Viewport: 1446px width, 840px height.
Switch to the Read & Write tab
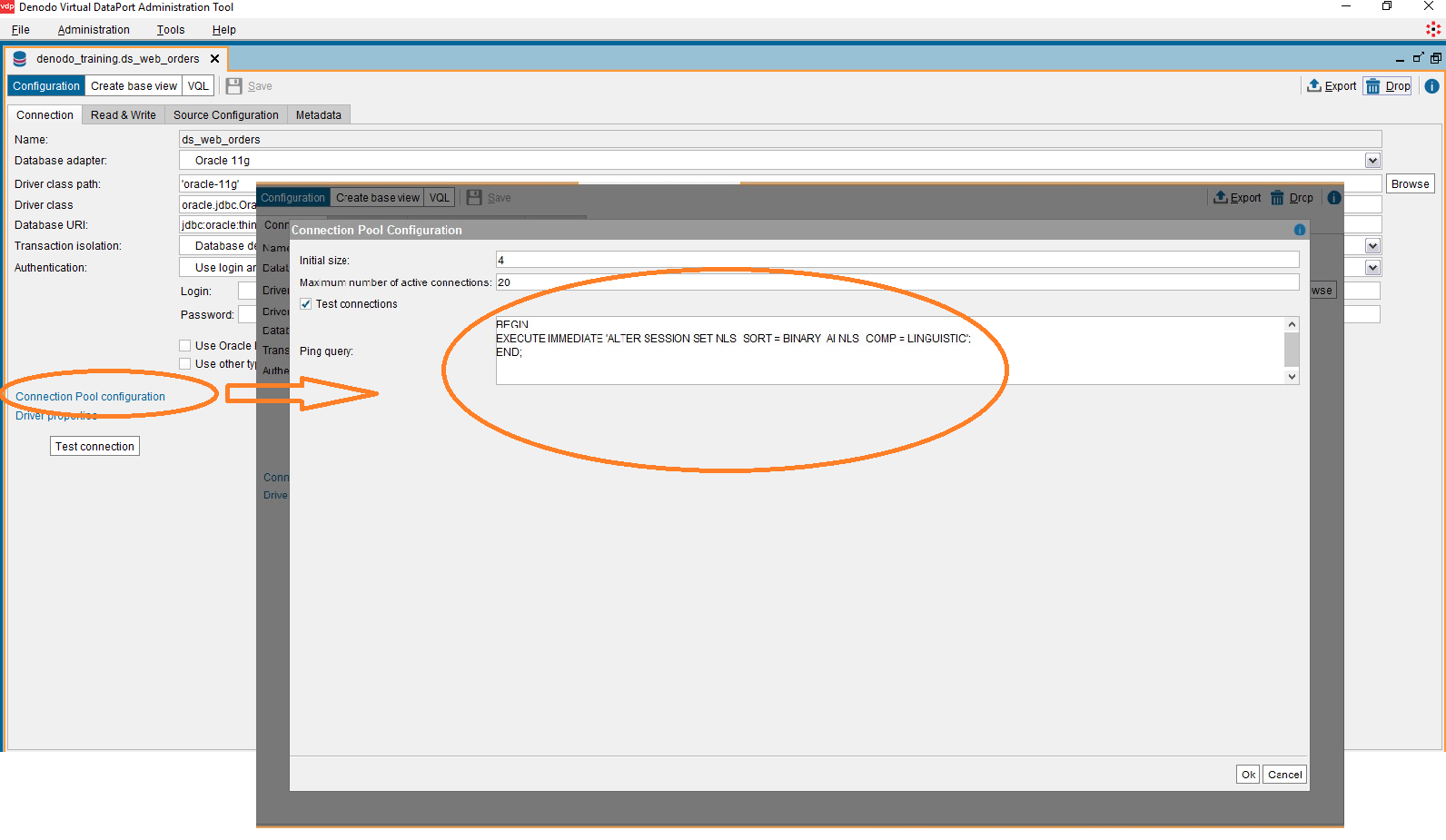pyautogui.click(x=124, y=115)
